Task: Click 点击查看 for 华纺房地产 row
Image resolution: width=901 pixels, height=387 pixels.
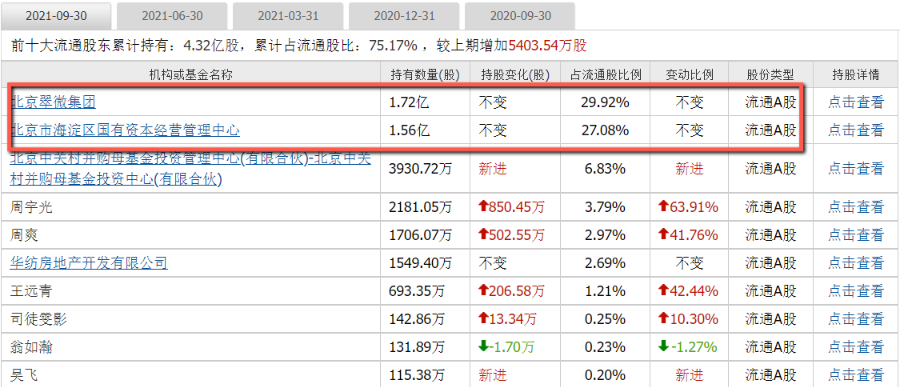Action: pyautogui.click(x=856, y=263)
